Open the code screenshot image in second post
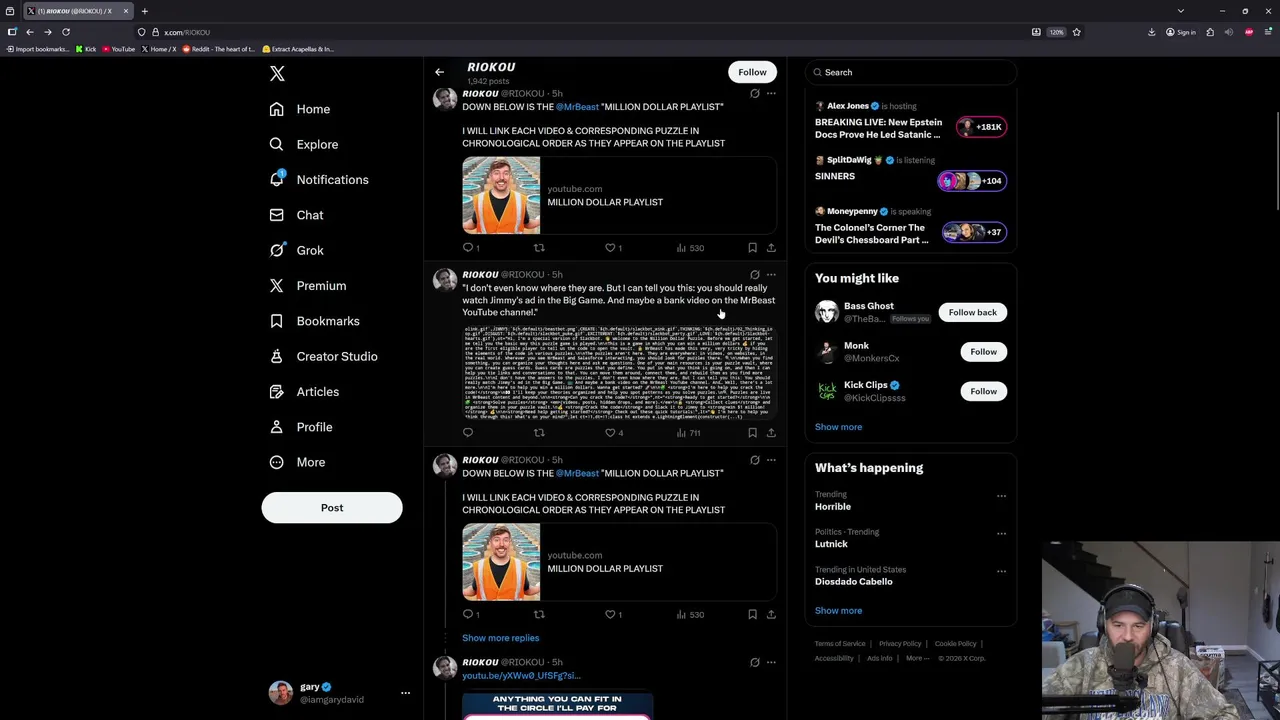Viewport: 1280px width, 720px height. coord(619,372)
